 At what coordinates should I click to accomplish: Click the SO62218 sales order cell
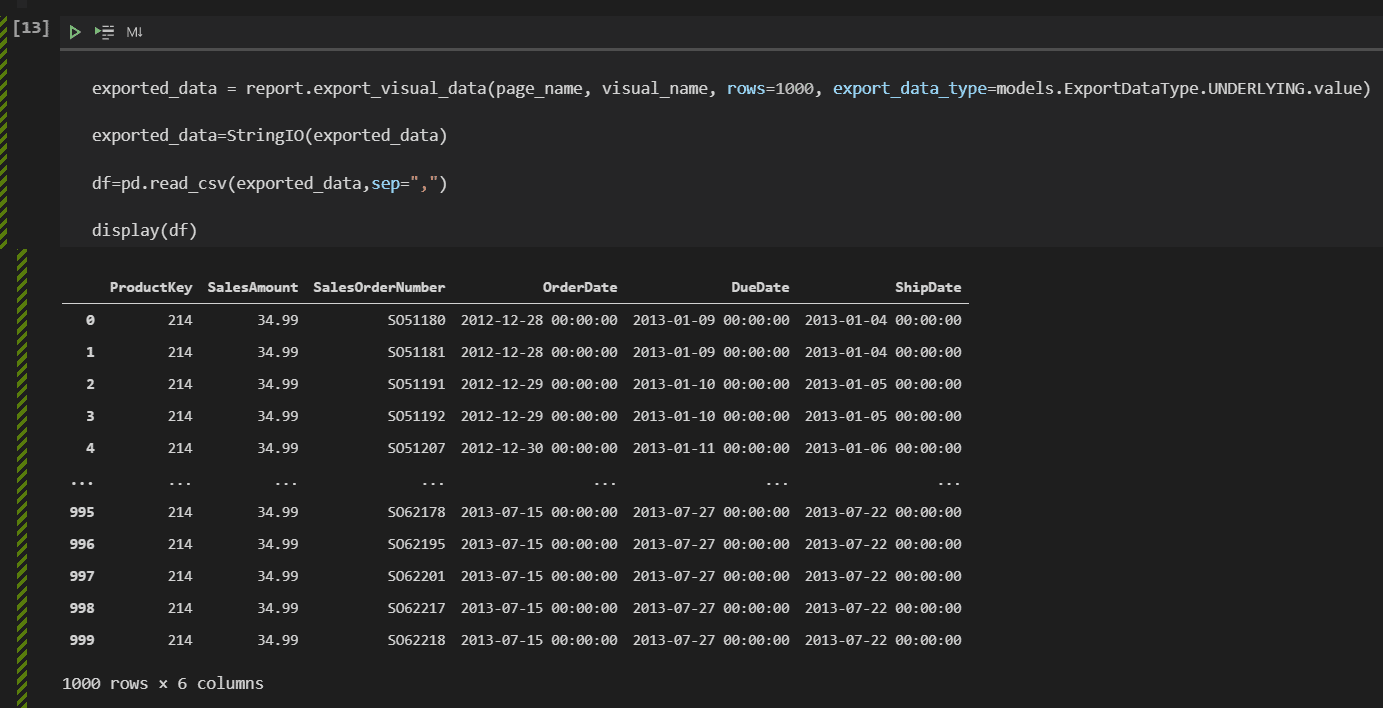(416, 640)
